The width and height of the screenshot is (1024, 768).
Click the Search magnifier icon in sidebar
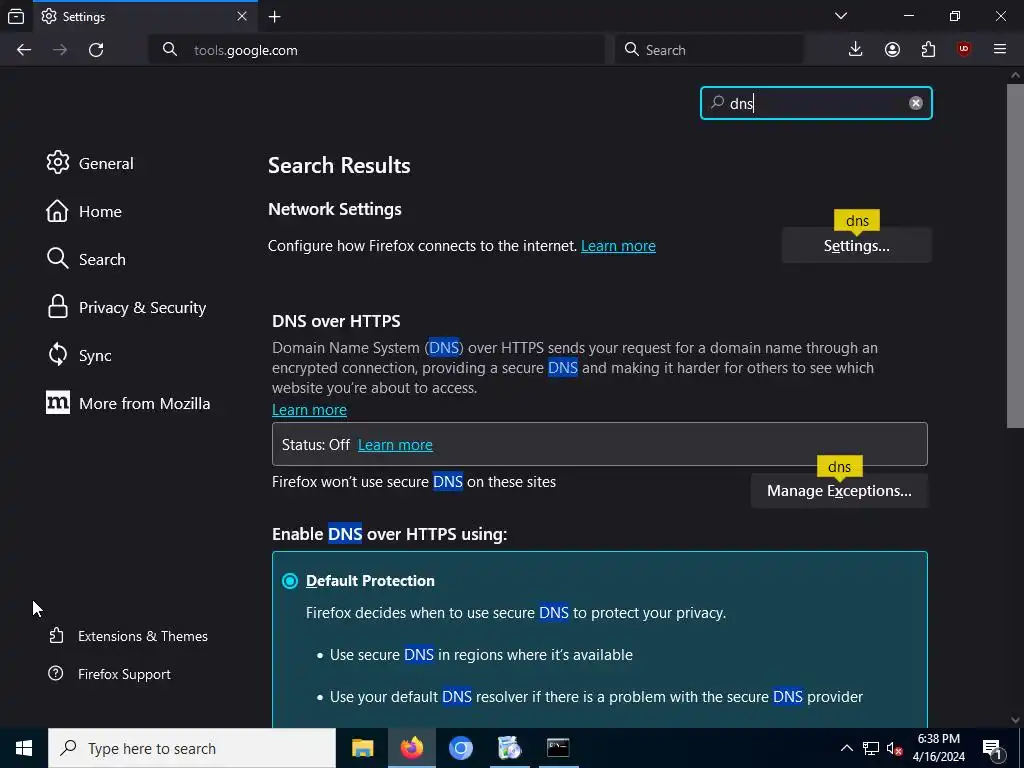(x=57, y=259)
